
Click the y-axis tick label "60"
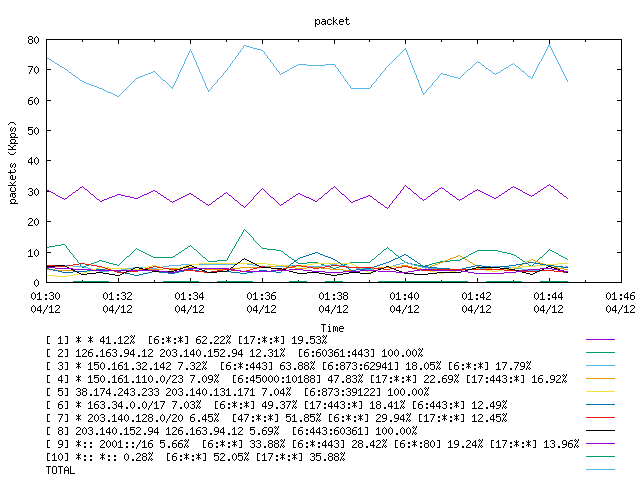tap(33, 101)
